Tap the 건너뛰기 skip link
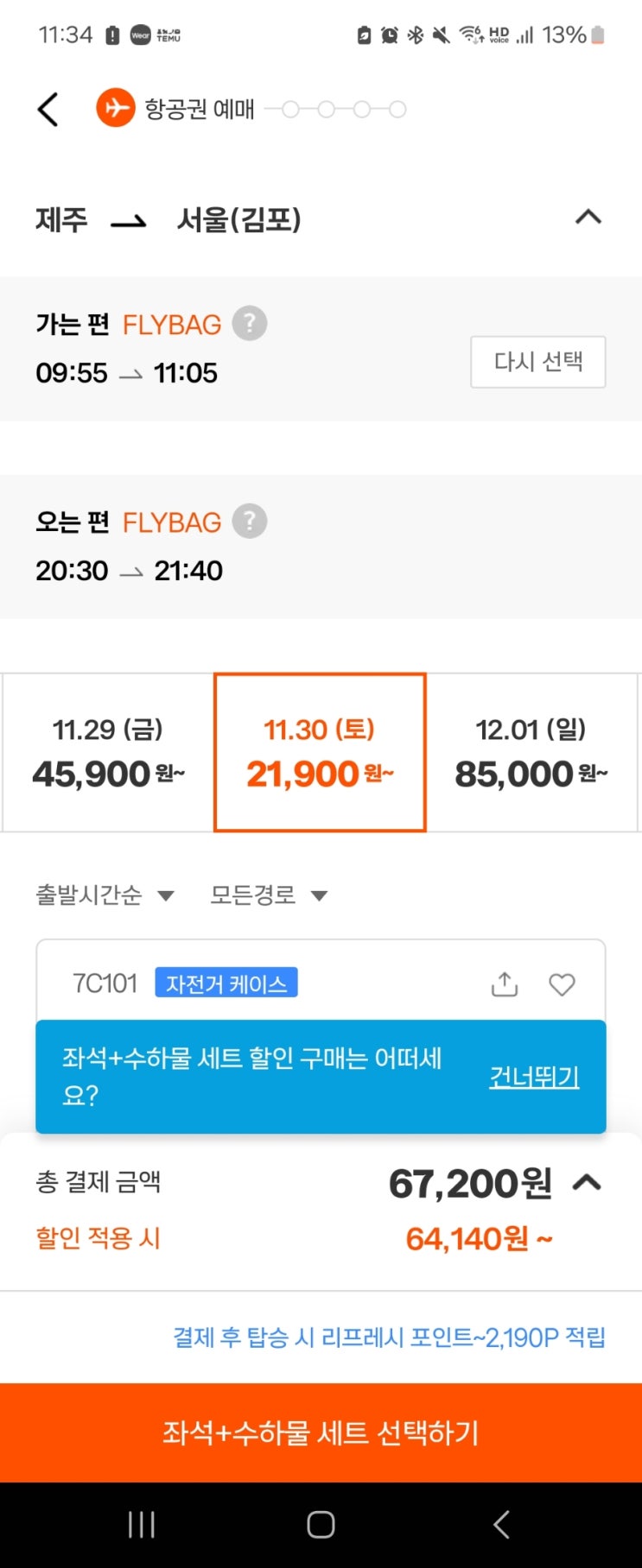Screen dimensions: 642x1568 [x=534, y=1077]
